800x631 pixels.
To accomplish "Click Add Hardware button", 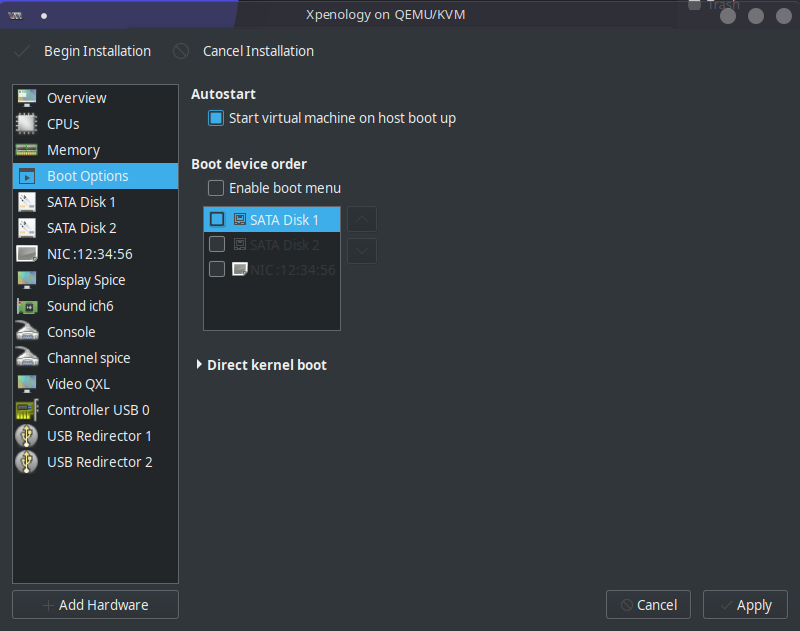I will coord(95,604).
